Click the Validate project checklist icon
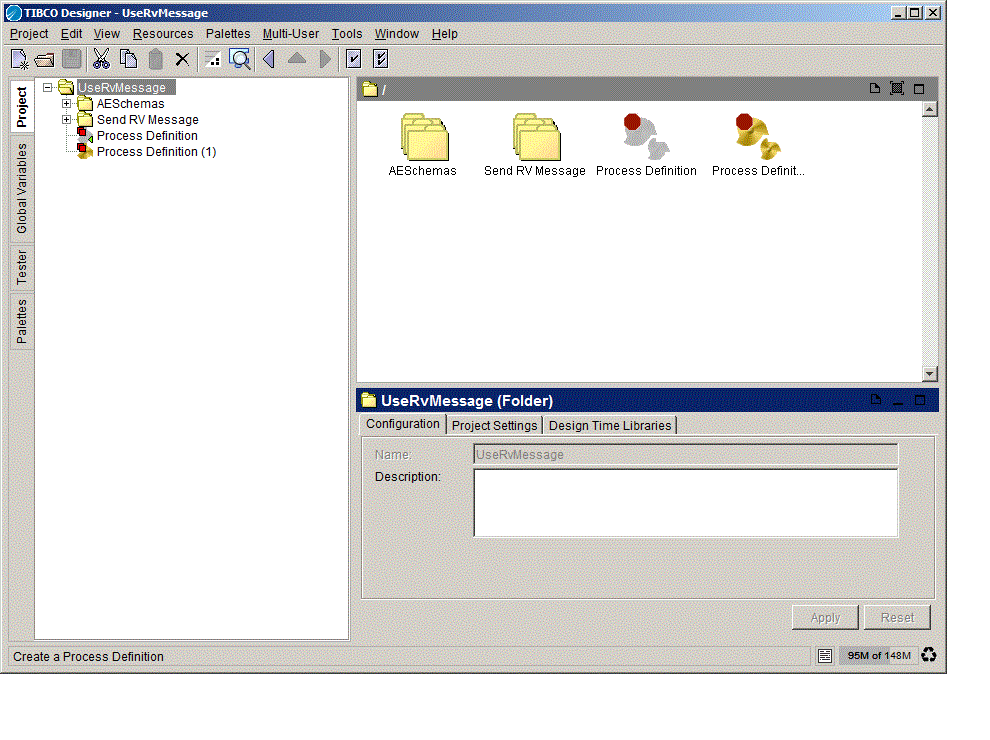 (381, 59)
